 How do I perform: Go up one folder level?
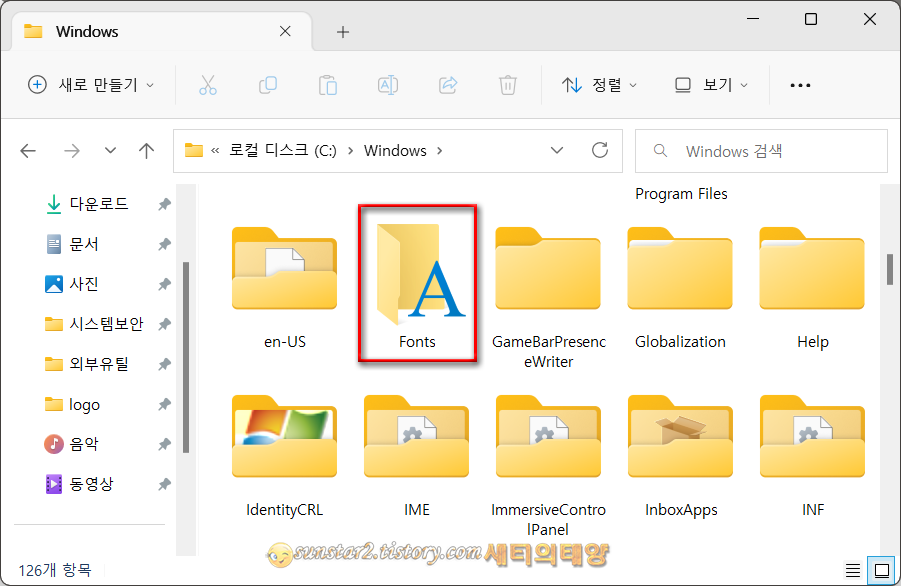(x=146, y=150)
